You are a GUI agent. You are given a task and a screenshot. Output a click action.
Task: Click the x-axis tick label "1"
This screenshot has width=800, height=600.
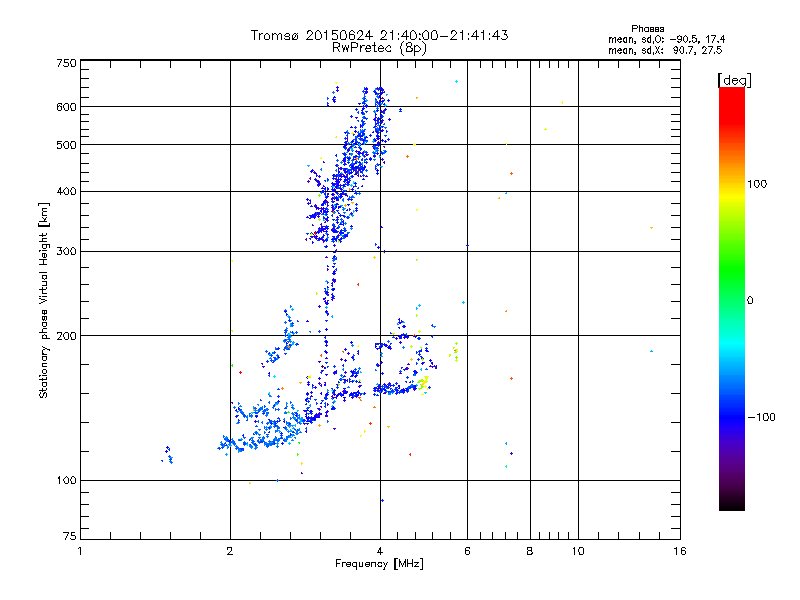tap(80, 551)
